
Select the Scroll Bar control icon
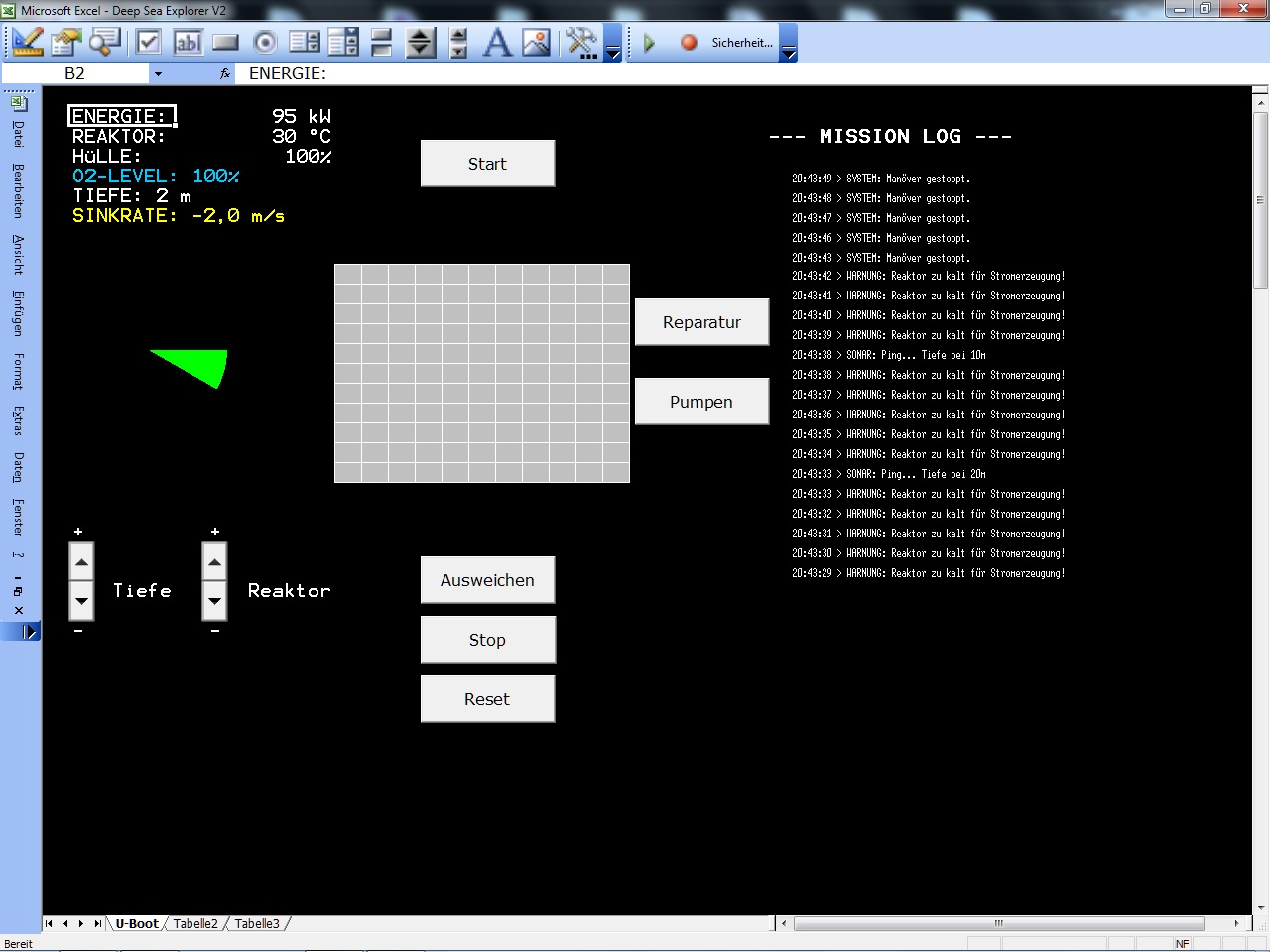click(421, 43)
